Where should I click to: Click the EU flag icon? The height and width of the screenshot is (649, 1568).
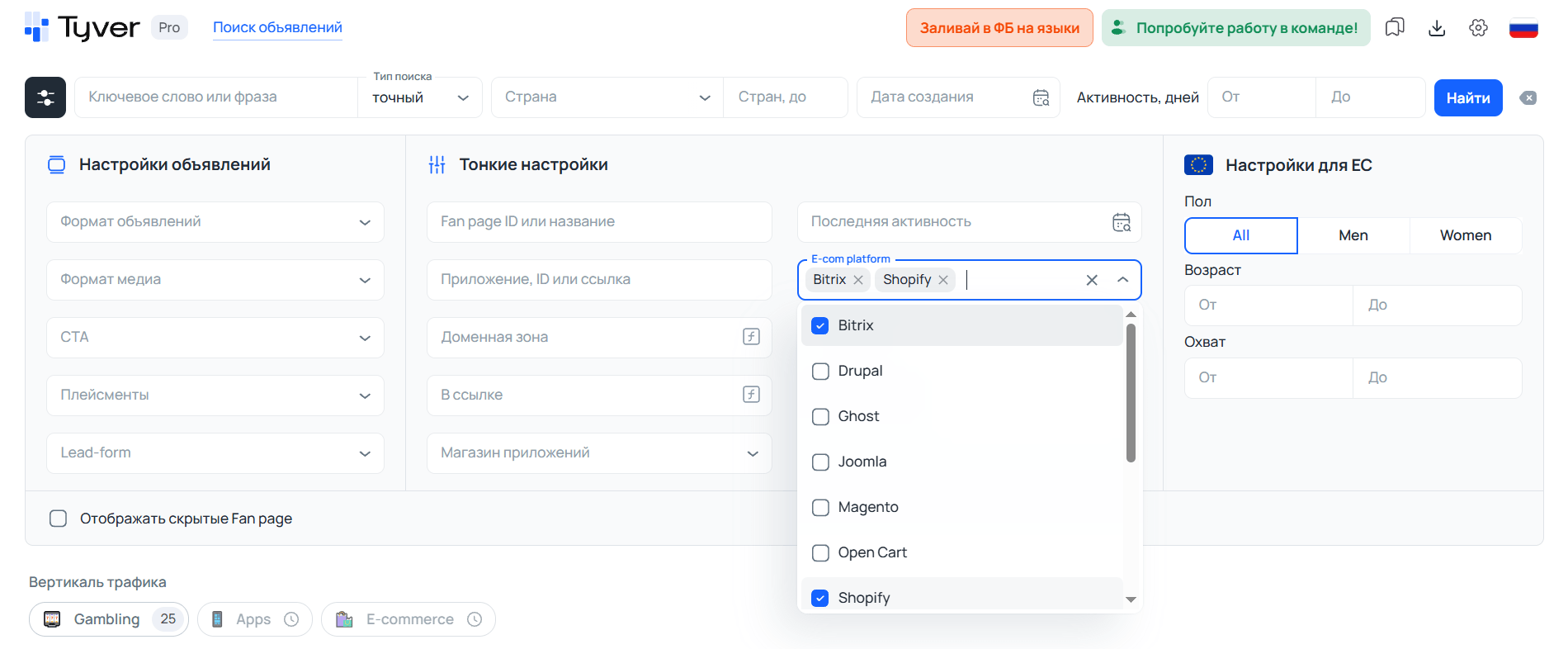point(1198,165)
